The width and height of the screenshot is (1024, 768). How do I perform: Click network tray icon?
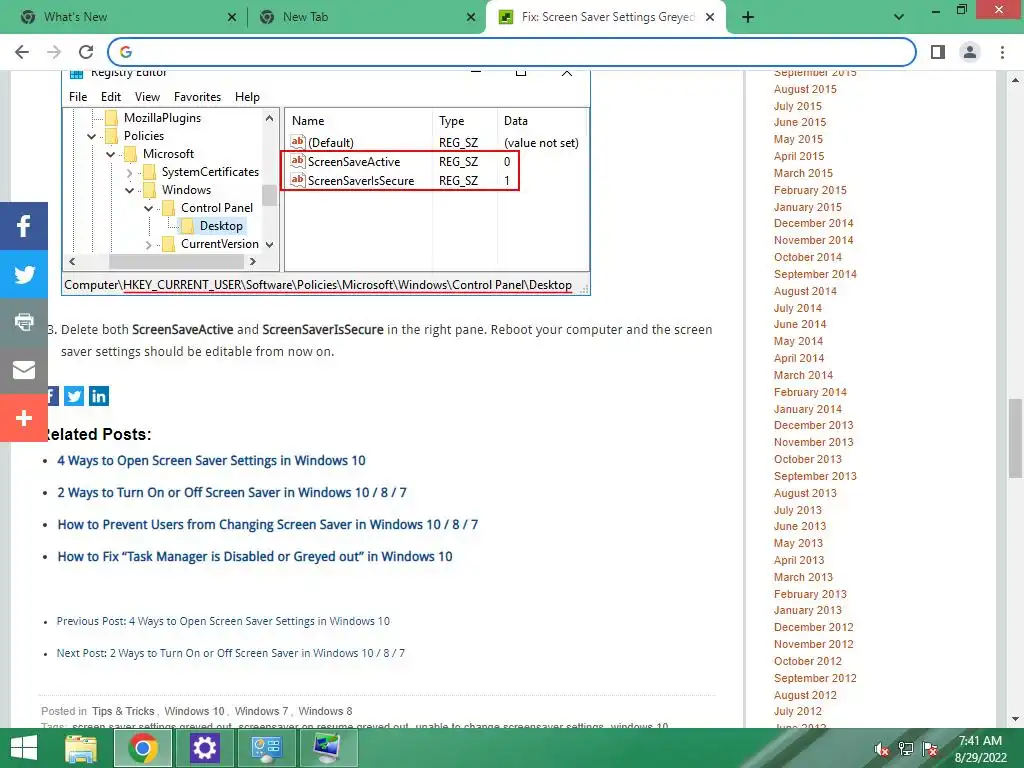point(906,749)
